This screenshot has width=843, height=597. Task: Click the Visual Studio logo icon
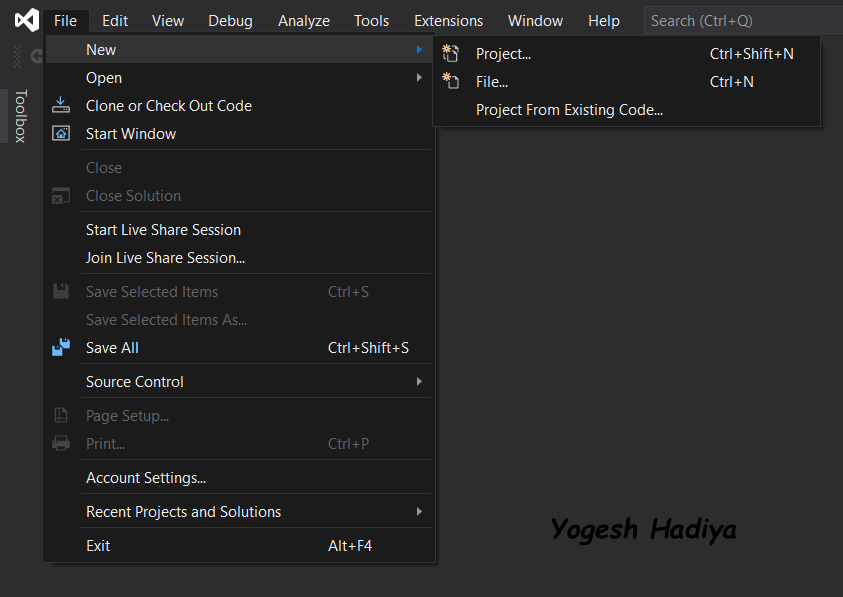26,20
